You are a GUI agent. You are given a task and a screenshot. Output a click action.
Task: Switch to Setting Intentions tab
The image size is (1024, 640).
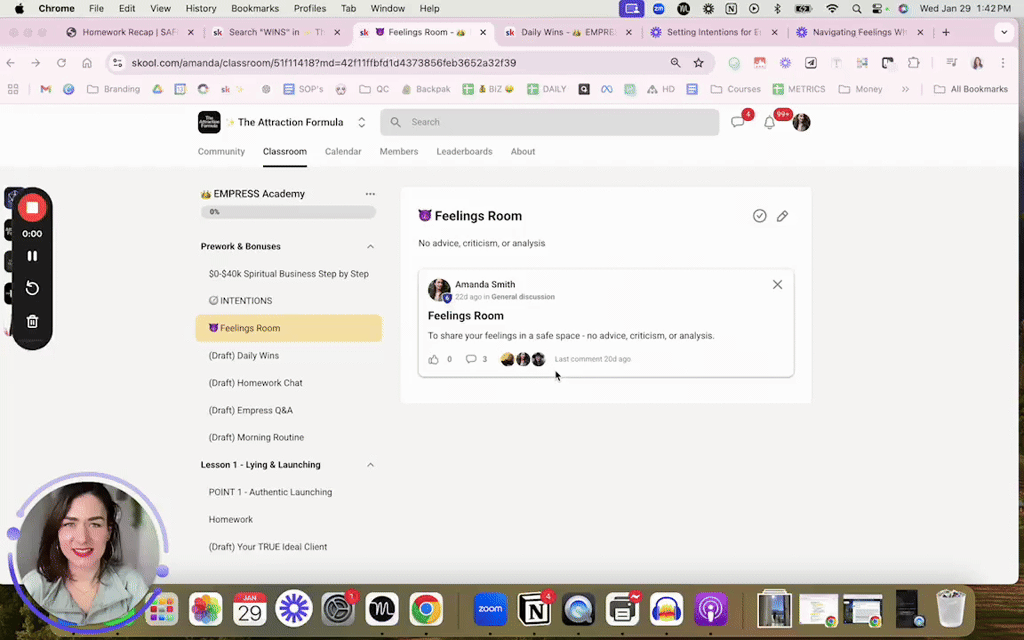click(713, 32)
